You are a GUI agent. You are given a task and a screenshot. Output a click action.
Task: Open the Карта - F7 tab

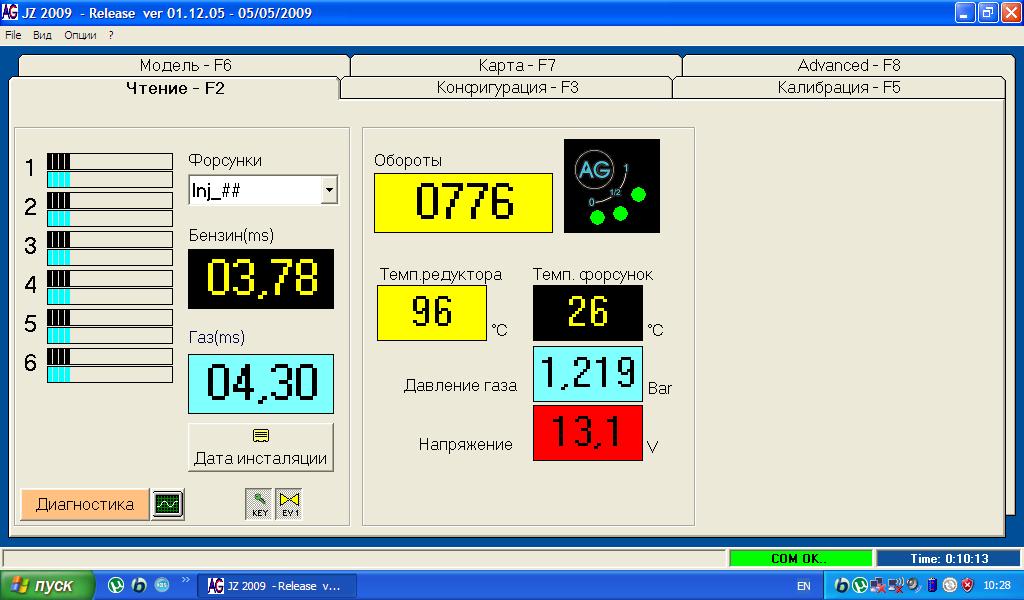[x=516, y=65]
